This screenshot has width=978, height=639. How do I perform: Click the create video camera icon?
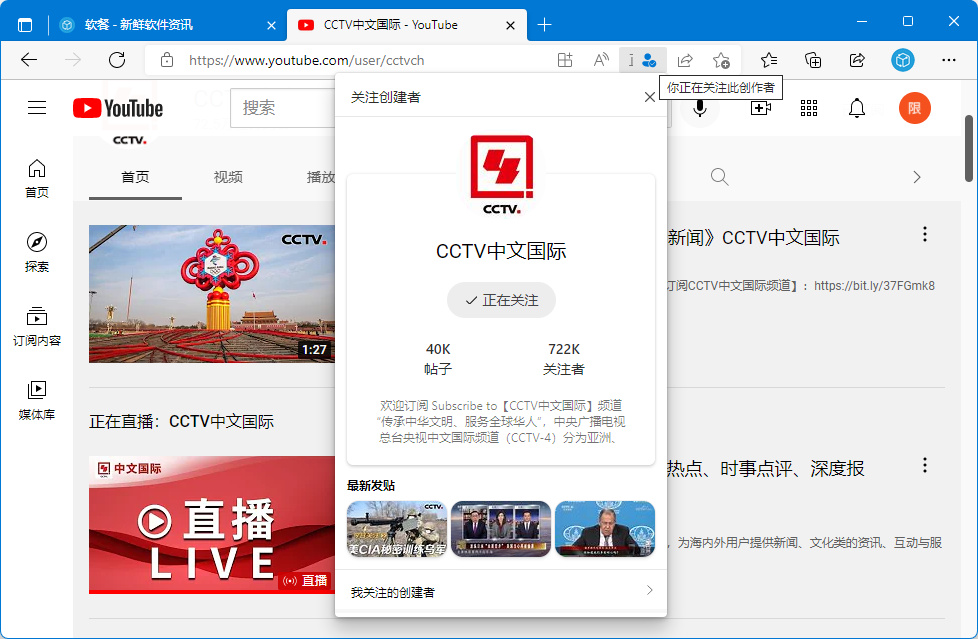[761, 108]
